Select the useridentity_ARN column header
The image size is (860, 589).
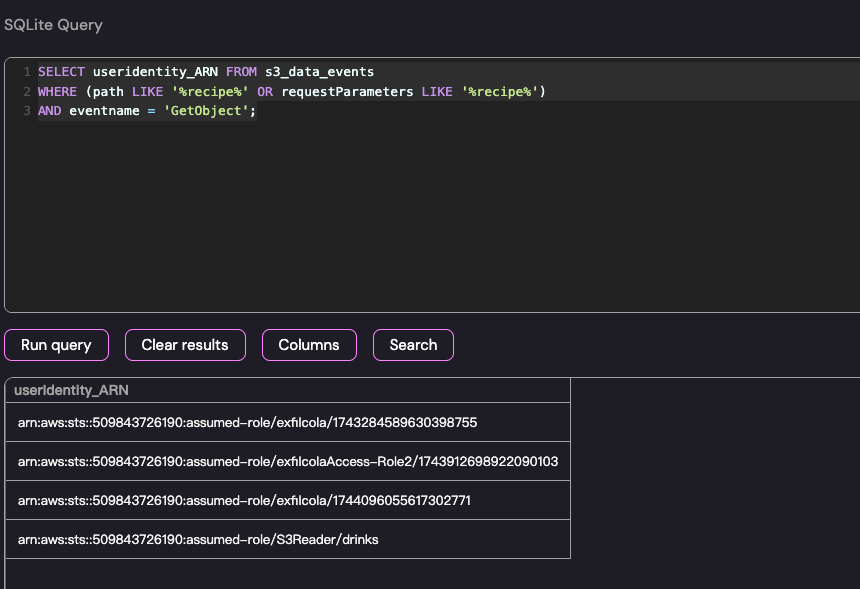[x=71, y=390]
